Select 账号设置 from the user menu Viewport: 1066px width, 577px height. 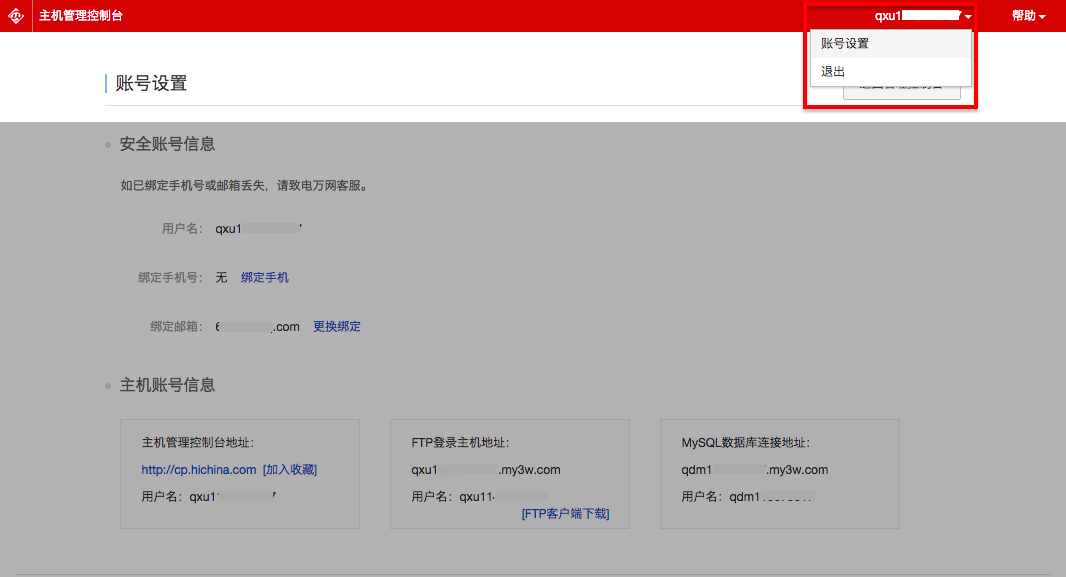coord(845,44)
